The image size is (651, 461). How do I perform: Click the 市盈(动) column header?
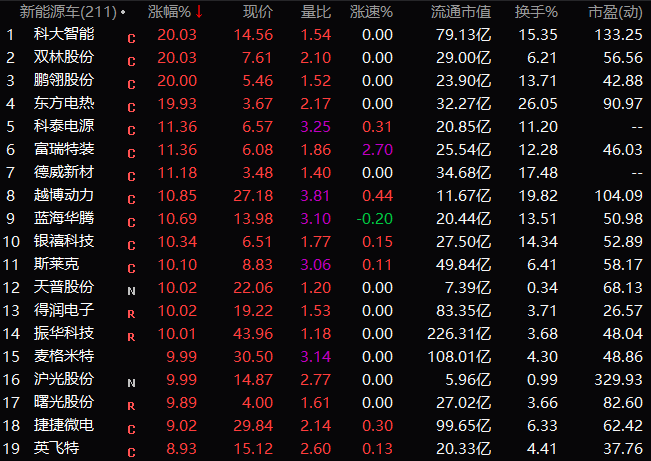point(615,12)
